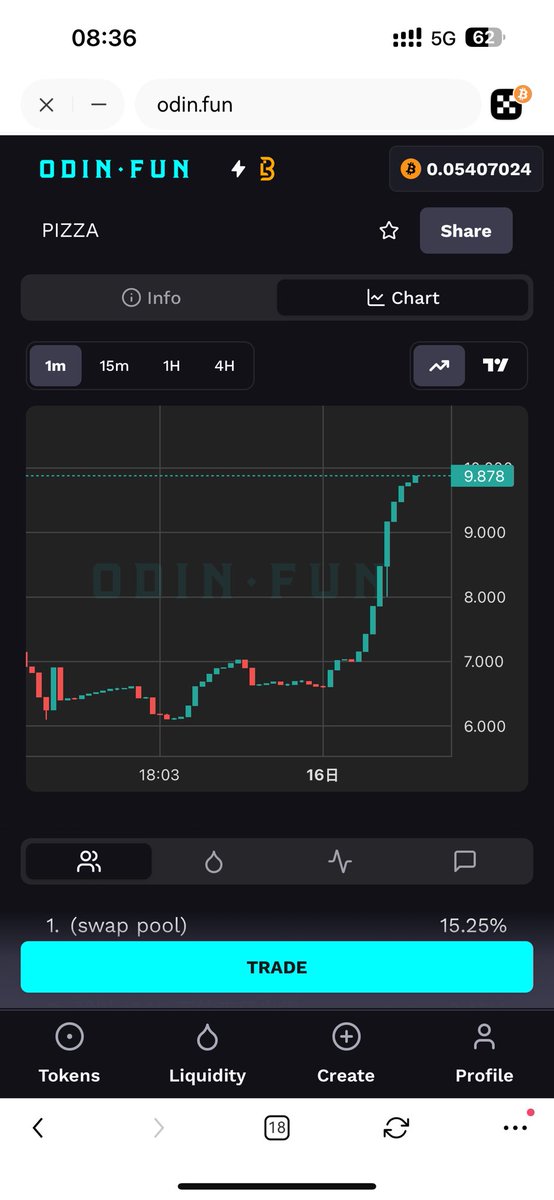This screenshot has width=554, height=1200.
Task: Tap the odin.fun address bar
Action: point(307,104)
